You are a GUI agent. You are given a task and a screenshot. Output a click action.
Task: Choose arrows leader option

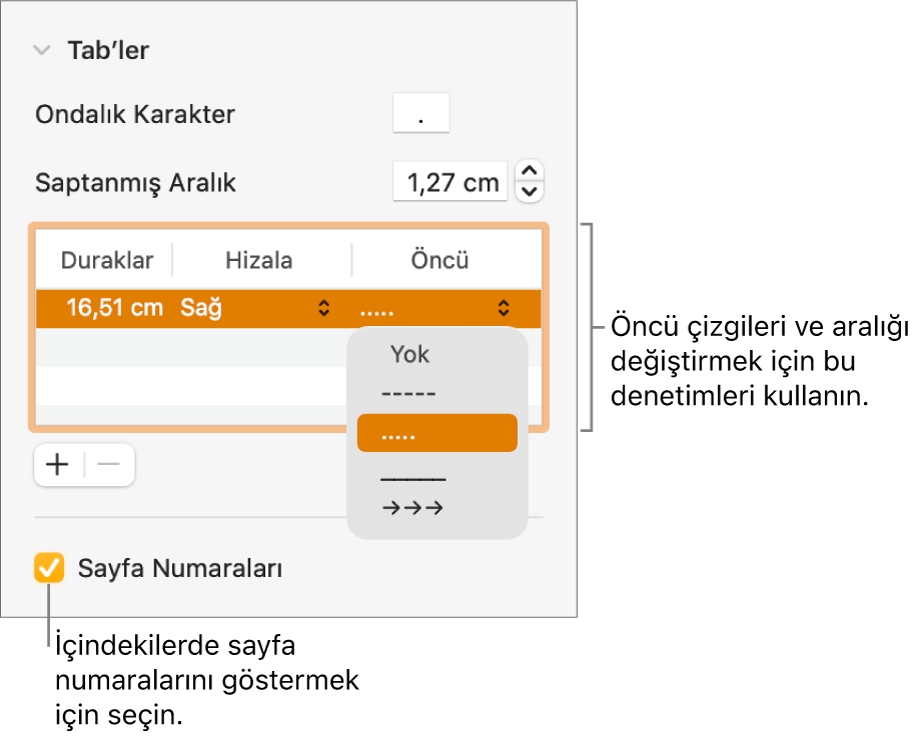point(412,507)
